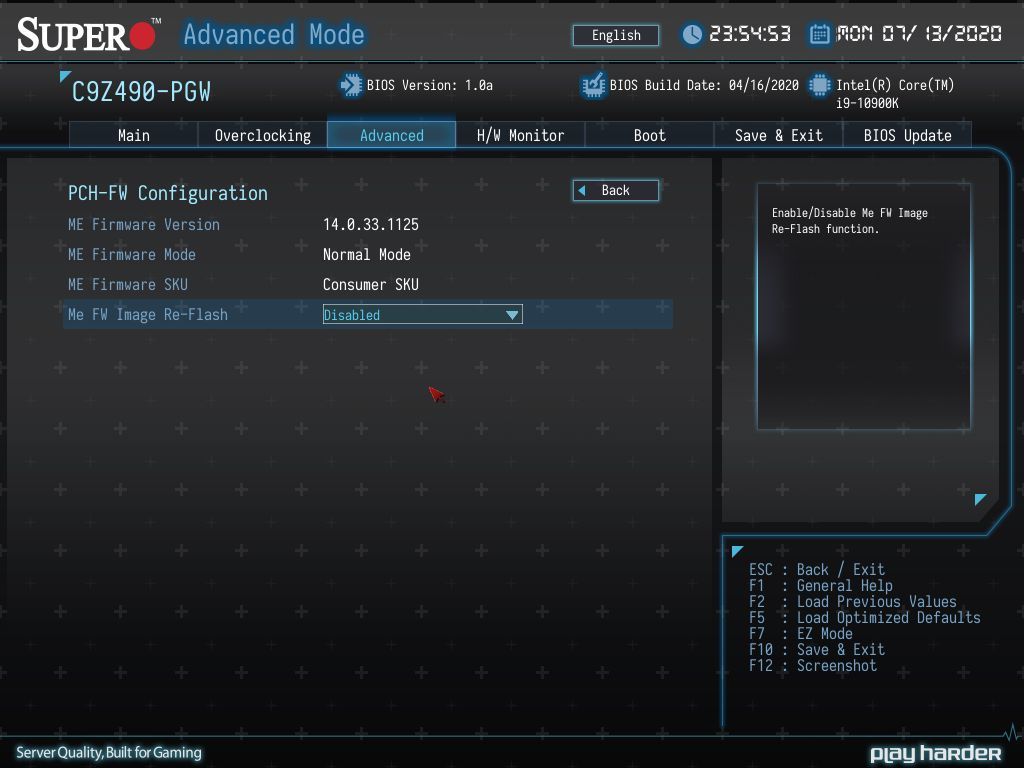Viewport: 1024px width, 768px height.
Task: Click the BIOS Version chip icon
Action: pyautogui.click(x=351, y=86)
